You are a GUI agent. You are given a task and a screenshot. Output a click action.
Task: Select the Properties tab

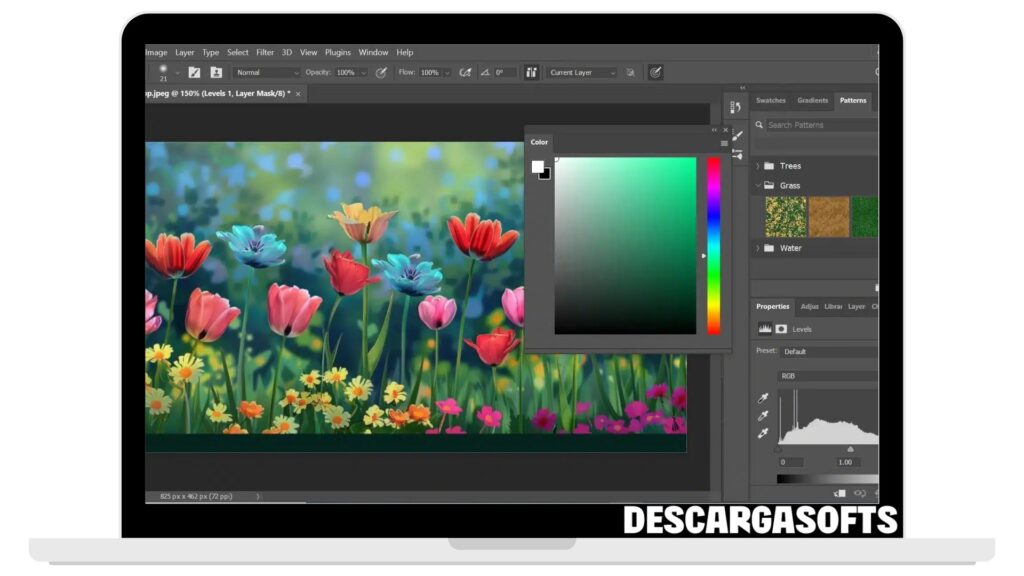(773, 306)
